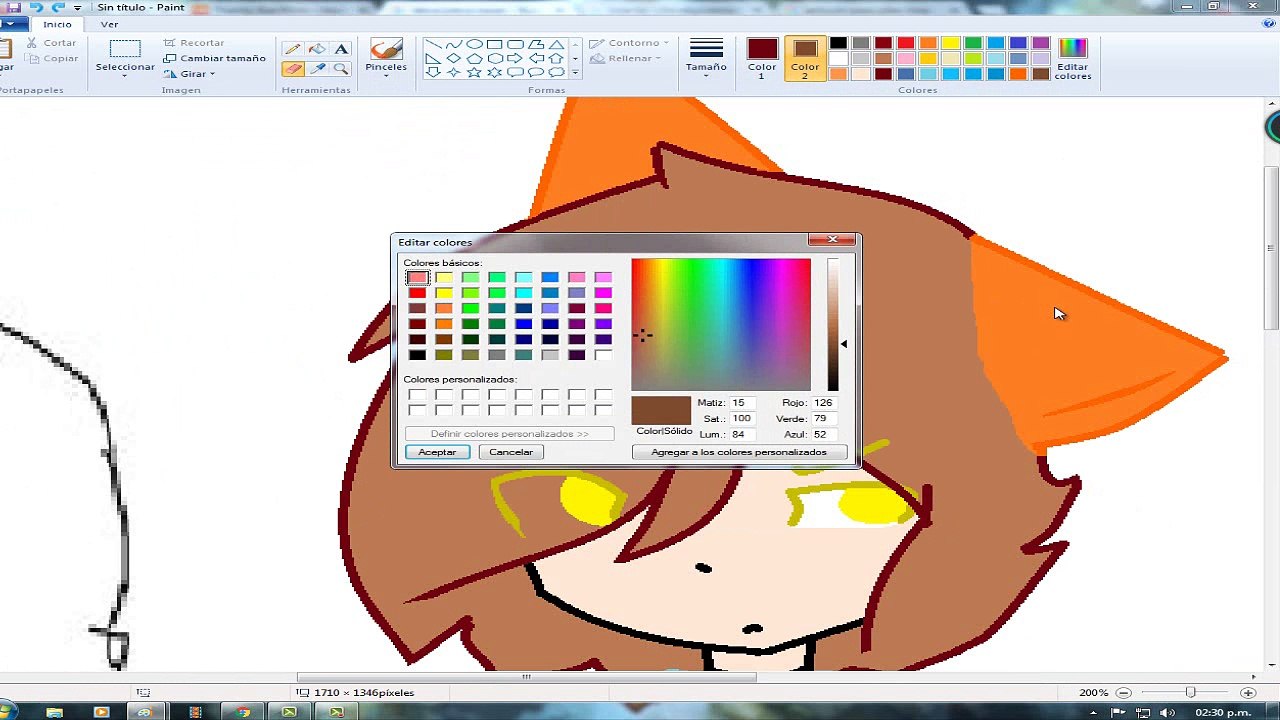Select the Magnifier tool
This screenshot has height=720, width=1280.
pos(341,69)
